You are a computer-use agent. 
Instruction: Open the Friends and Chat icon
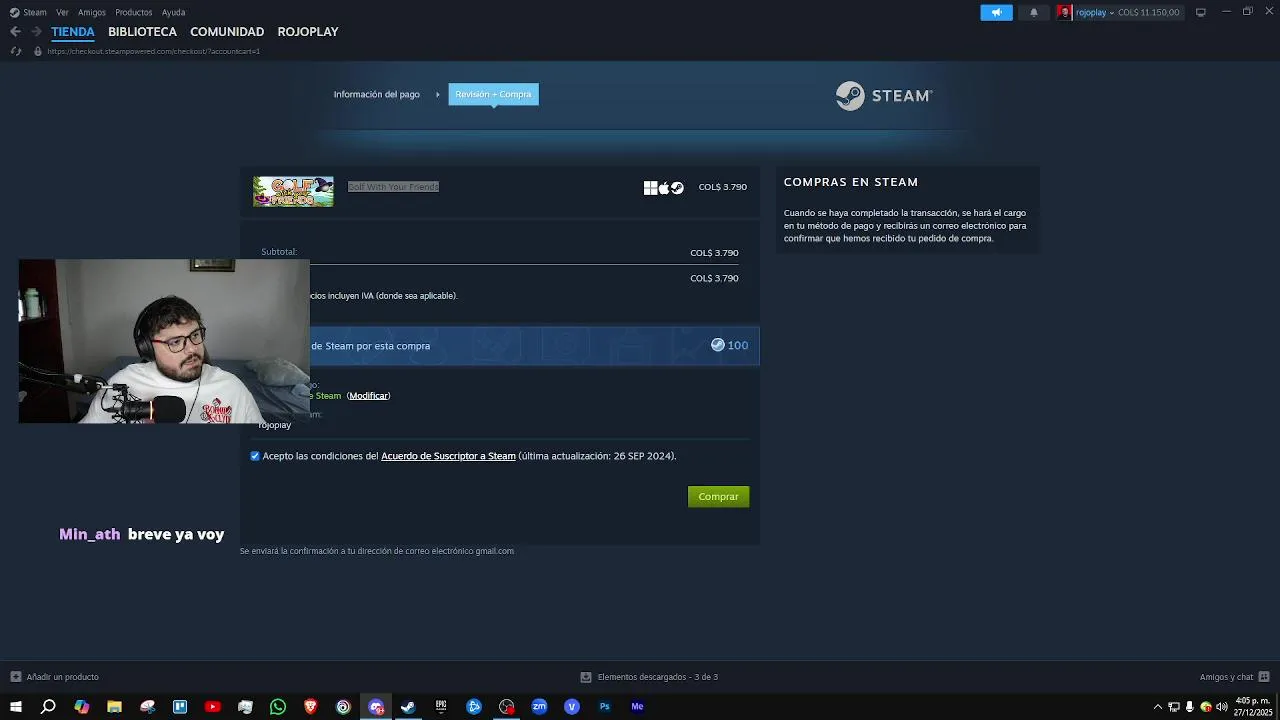point(1264,677)
